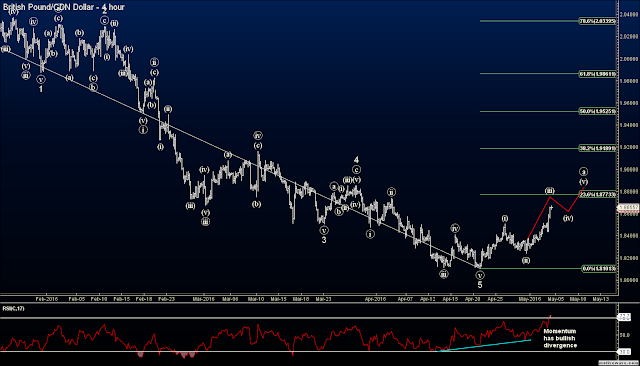Click the Feb-10 date label
Screen dimensions: 640x366
tap(99, 299)
